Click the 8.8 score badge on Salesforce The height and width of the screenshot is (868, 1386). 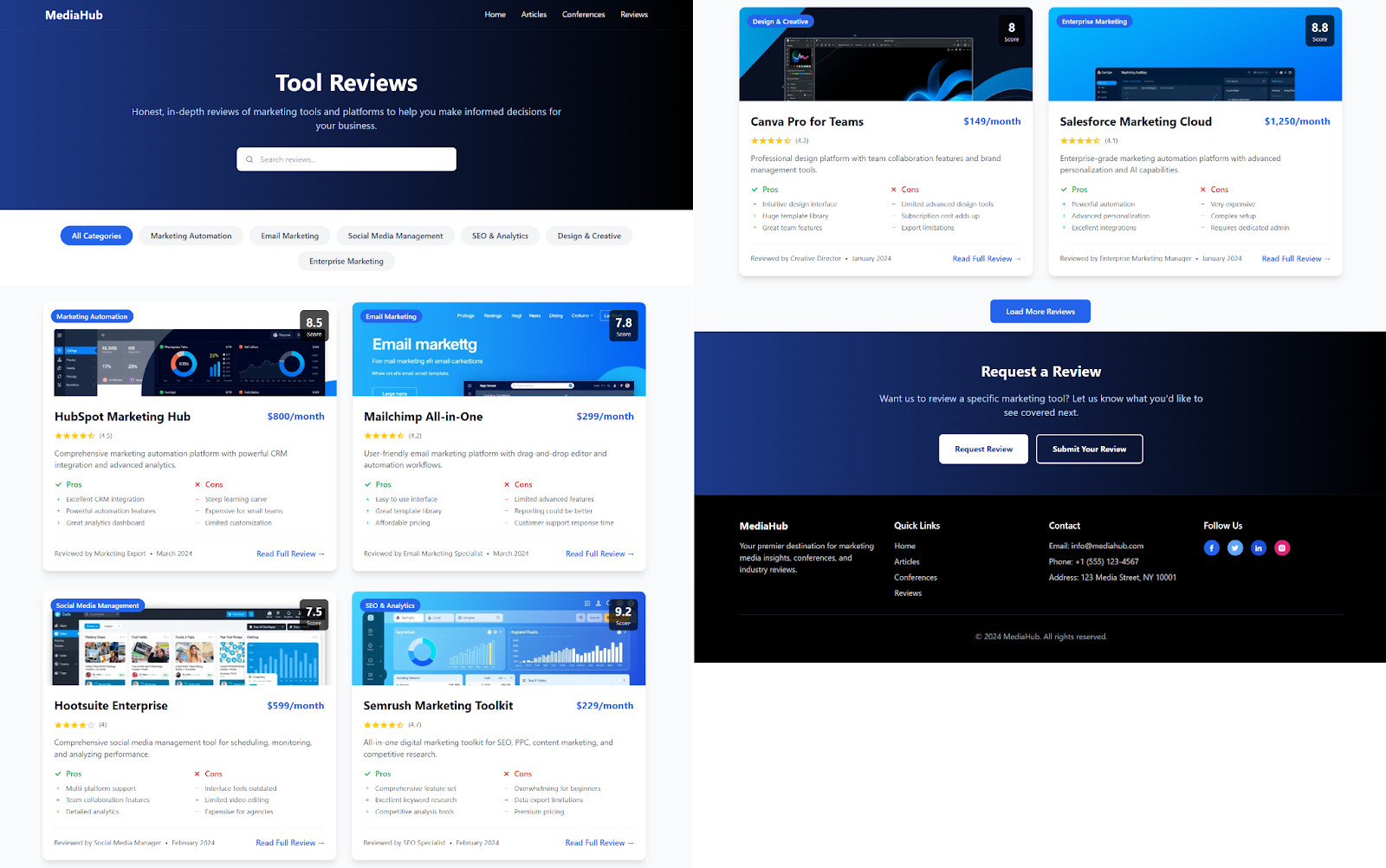pos(1319,31)
